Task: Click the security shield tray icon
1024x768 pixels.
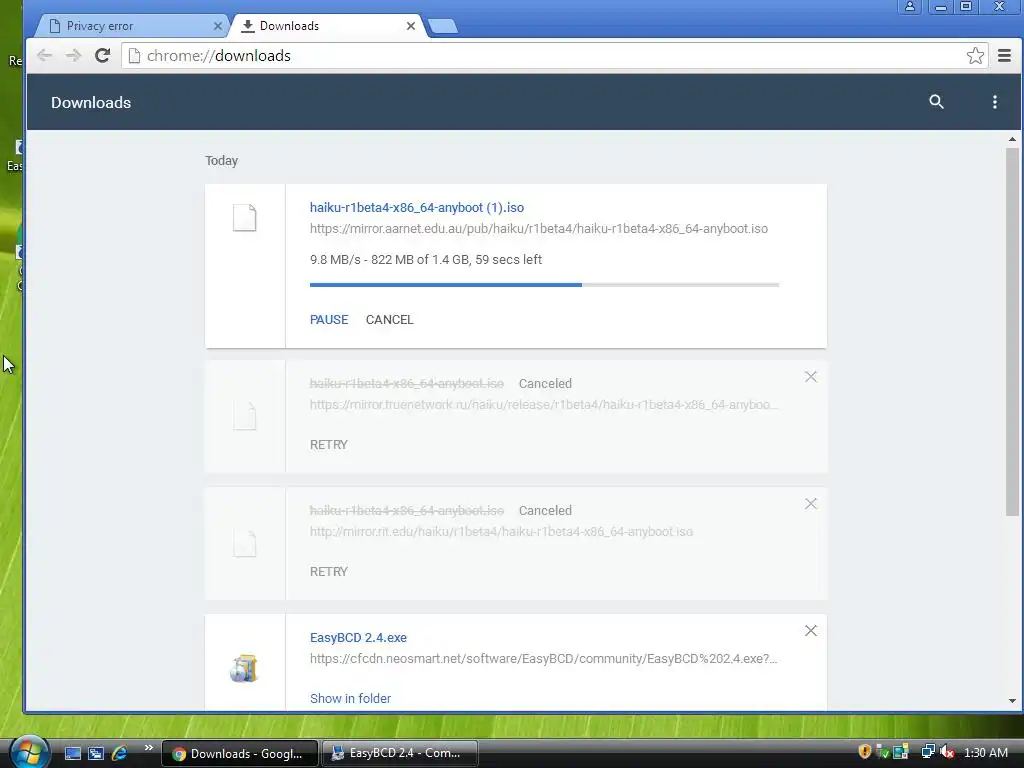Action: 865,752
